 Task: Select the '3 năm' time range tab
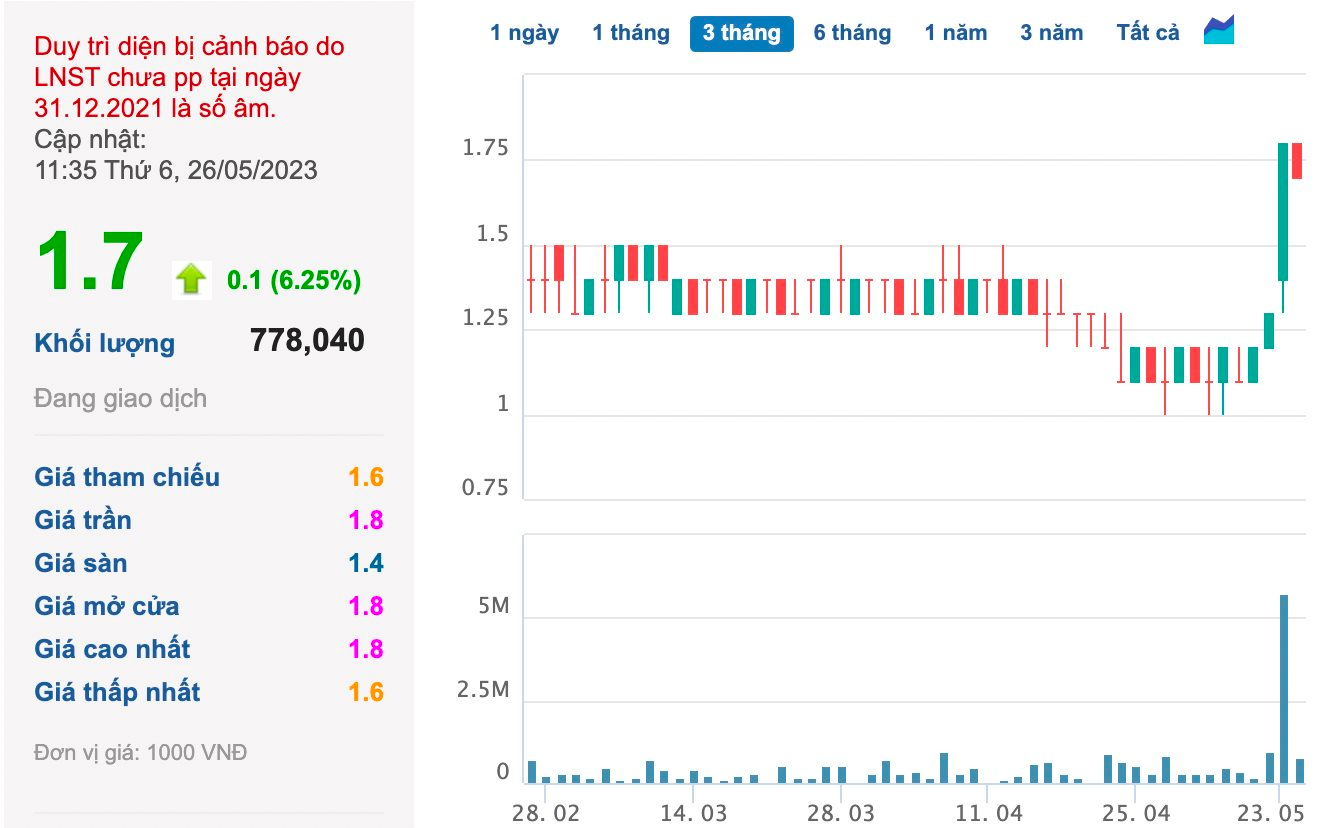pyautogui.click(x=1051, y=33)
